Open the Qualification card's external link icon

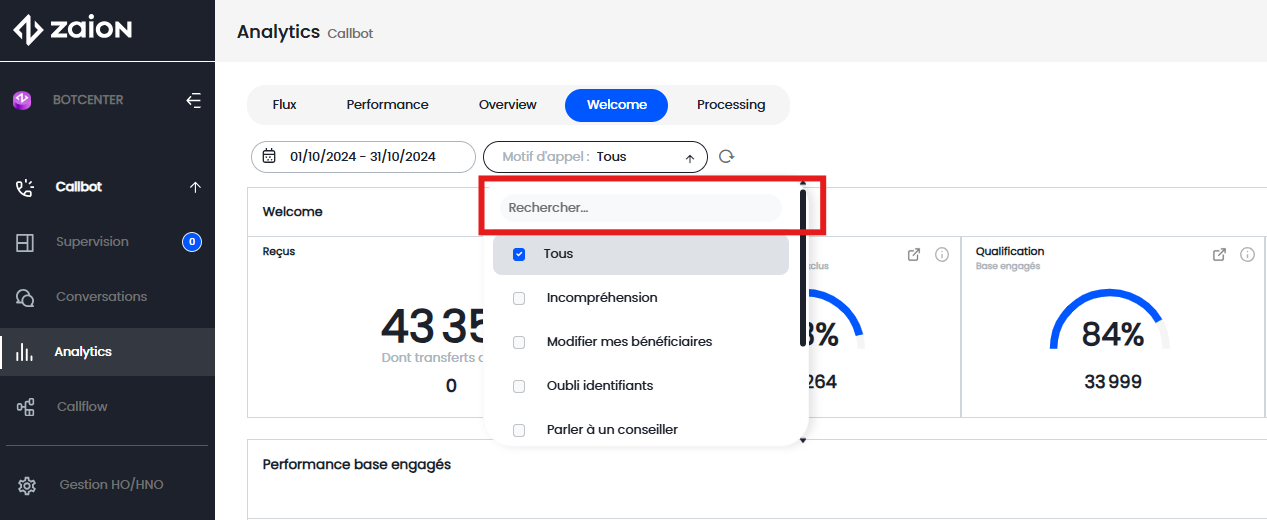[x=1219, y=255]
